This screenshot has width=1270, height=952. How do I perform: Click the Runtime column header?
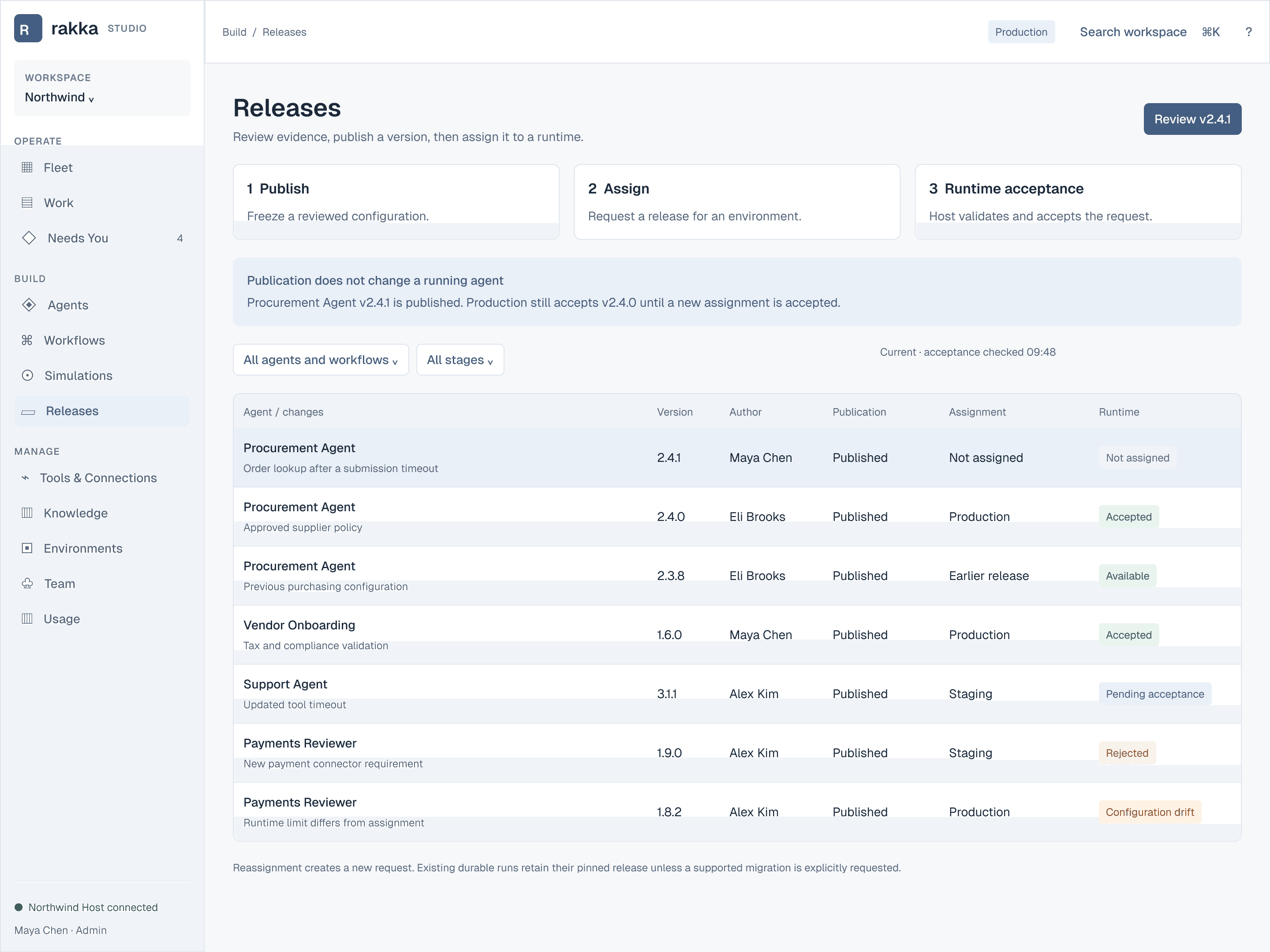[1118, 412]
